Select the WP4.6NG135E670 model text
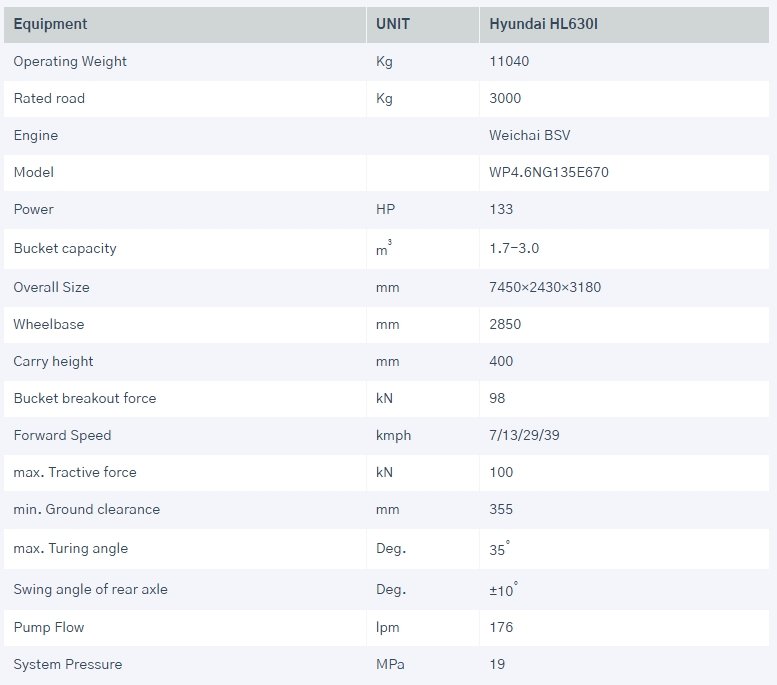 point(549,172)
